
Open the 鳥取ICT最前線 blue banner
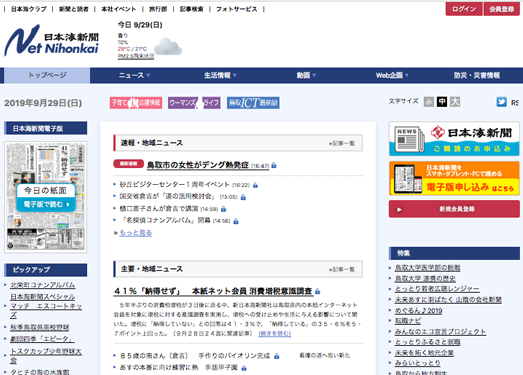[253, 103]
